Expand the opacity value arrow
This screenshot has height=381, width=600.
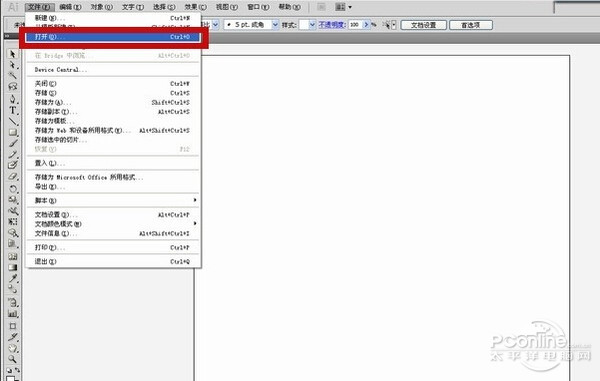(x=366, y=25)
